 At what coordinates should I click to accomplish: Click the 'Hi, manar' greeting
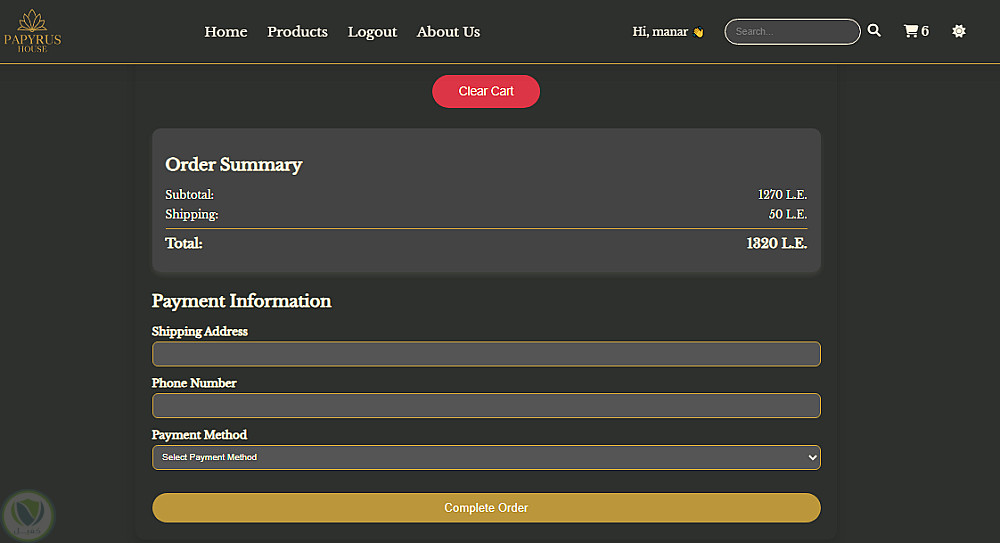point(668,32)
